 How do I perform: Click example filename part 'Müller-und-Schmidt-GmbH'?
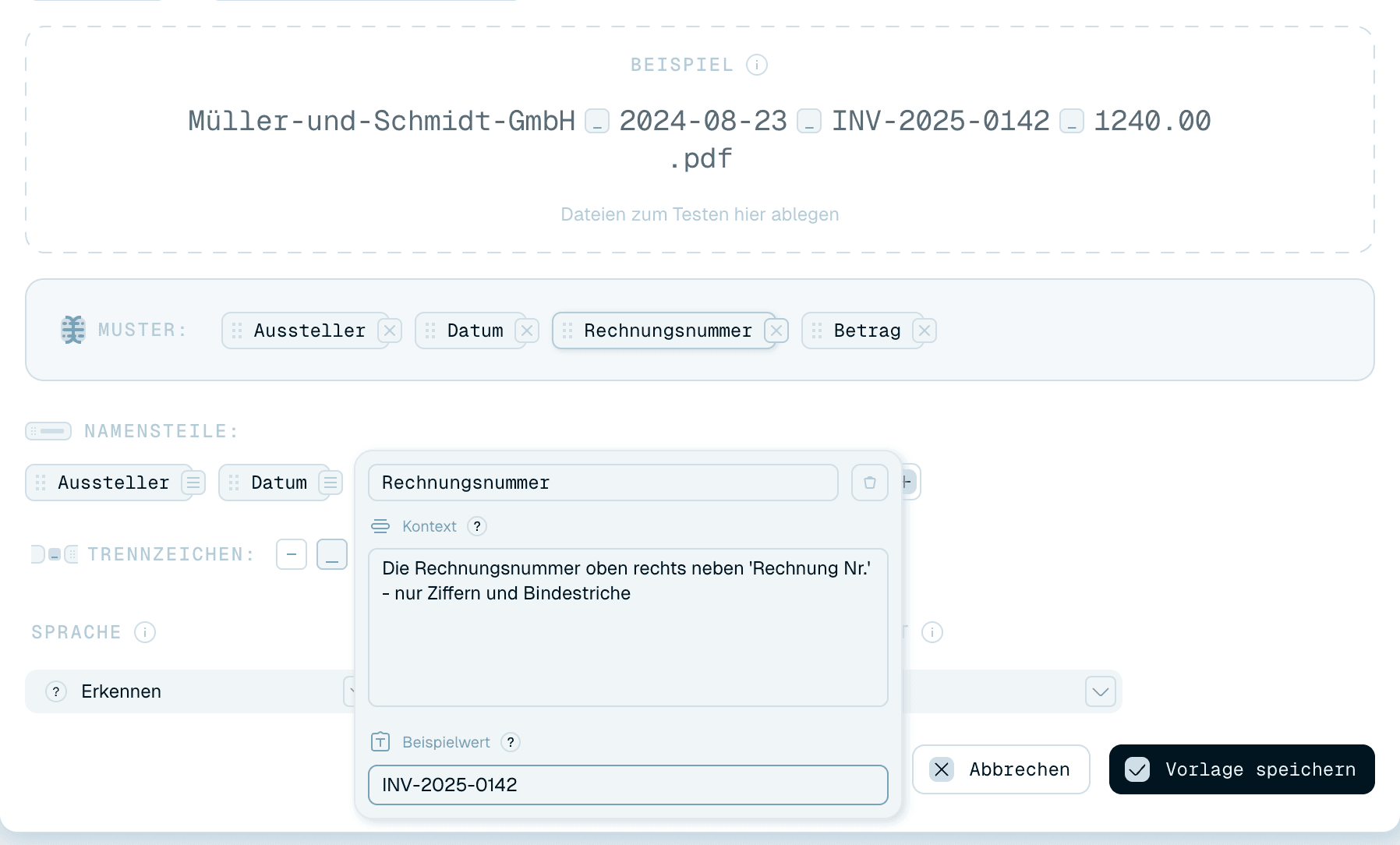(382, 121)
